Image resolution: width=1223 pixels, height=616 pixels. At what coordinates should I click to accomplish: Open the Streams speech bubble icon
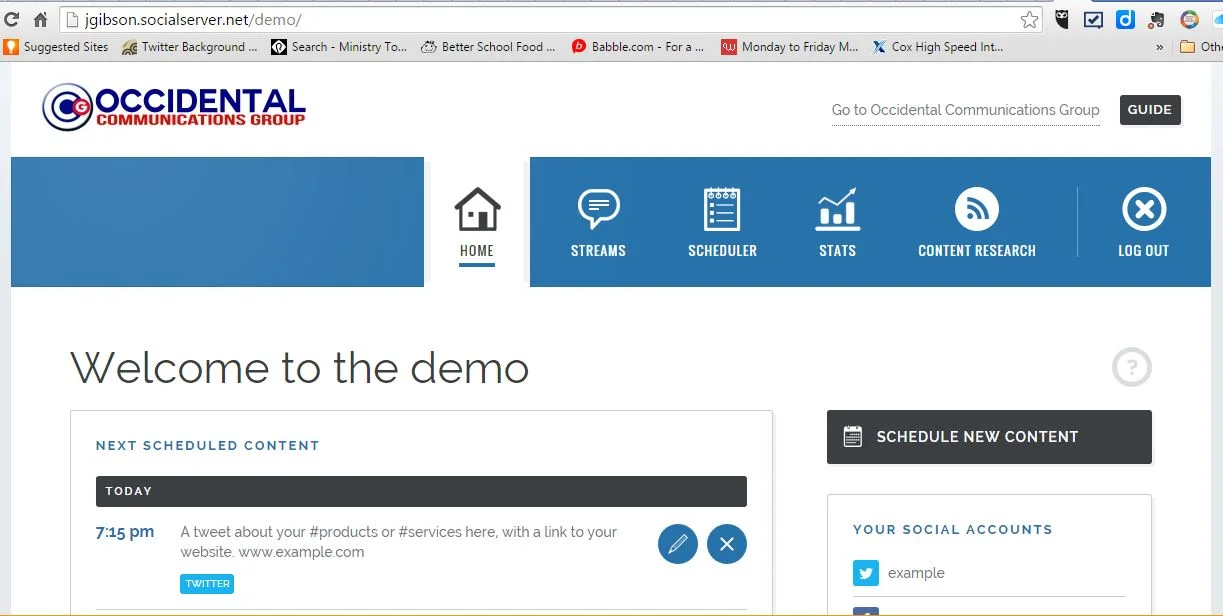[598, 210]
